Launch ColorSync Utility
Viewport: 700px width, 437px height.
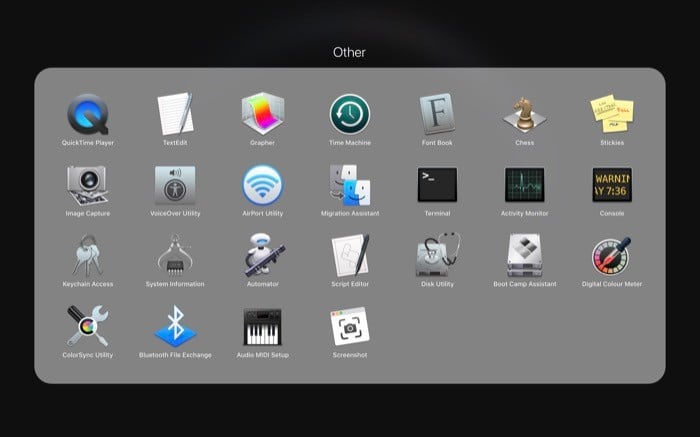[88, 326]
